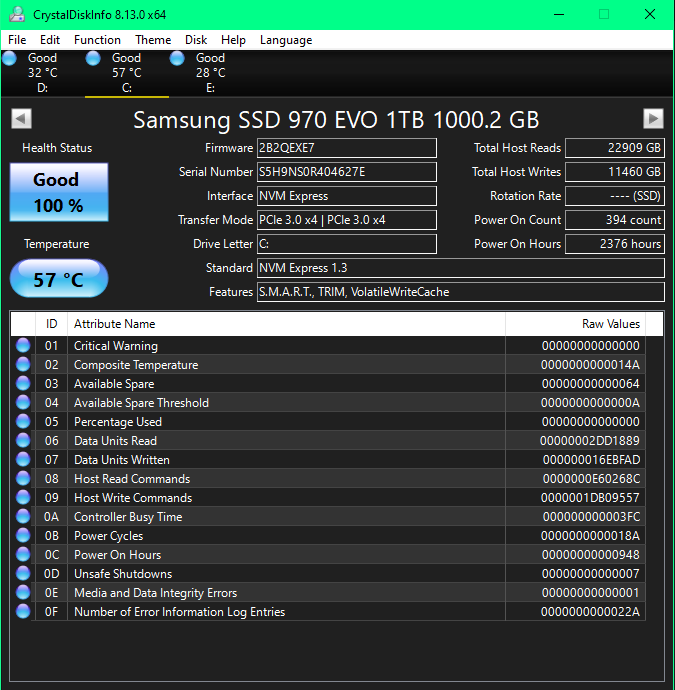Click the Samsung SSD 970 EVO title
The width and height of the screenshot is (675, 690).
click(x=336, y=119)
